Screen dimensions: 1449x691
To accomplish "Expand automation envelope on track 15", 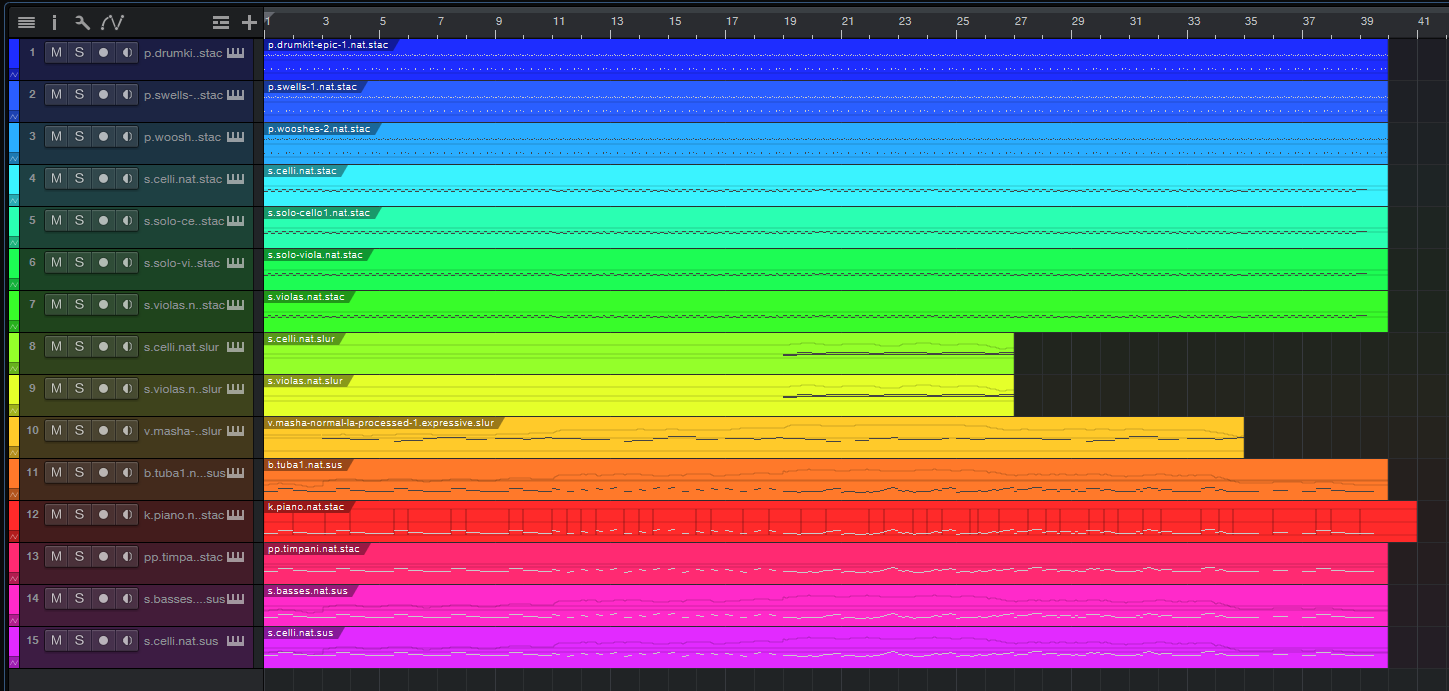I will 14,662.
